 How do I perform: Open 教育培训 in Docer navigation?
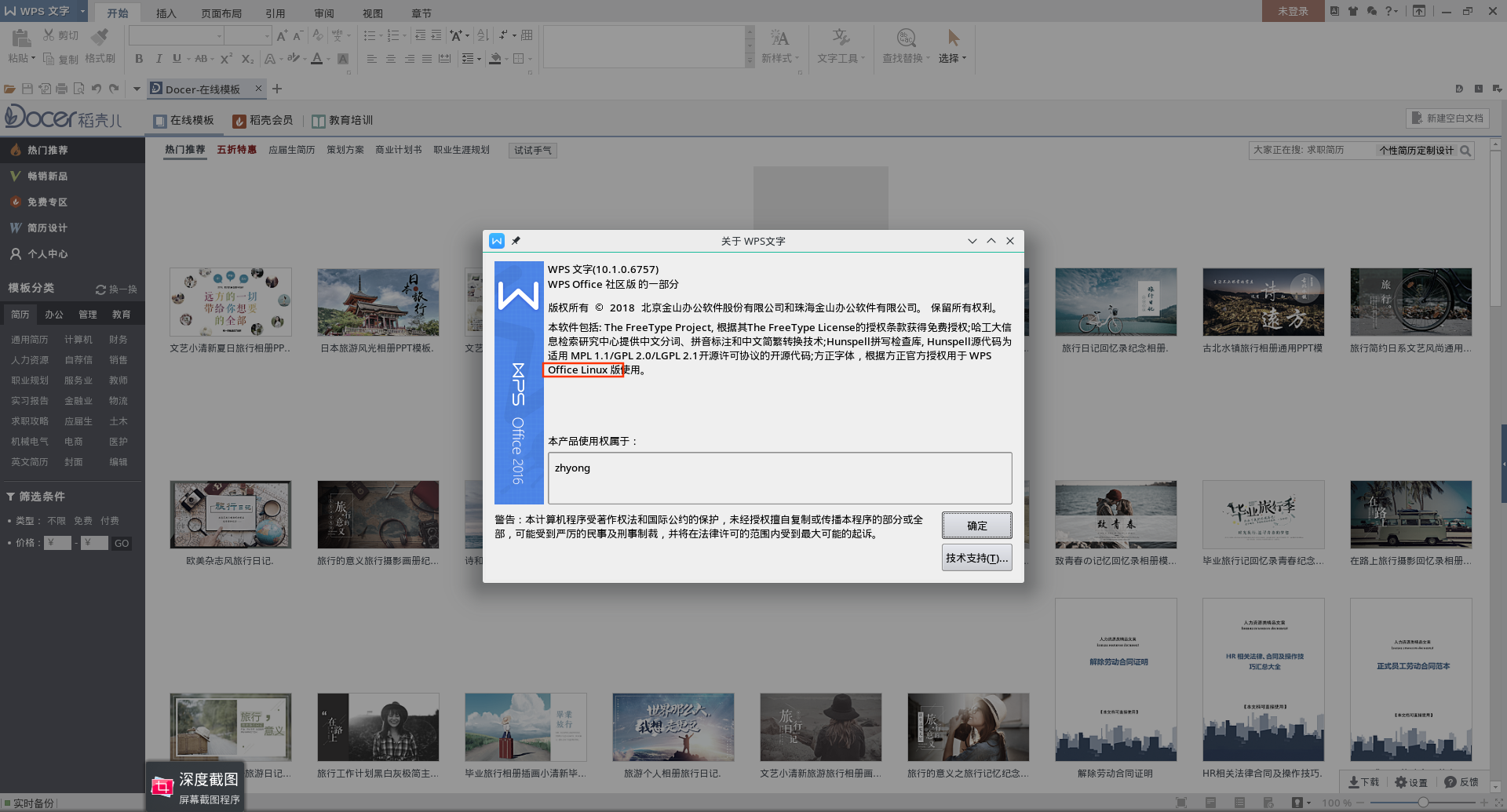tap(342, 120)
